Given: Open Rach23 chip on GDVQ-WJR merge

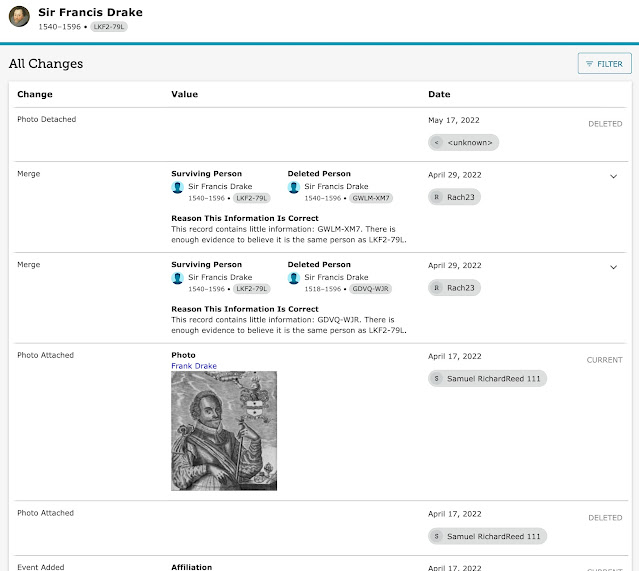Looking at the screenshot, I should coord(454,288).
